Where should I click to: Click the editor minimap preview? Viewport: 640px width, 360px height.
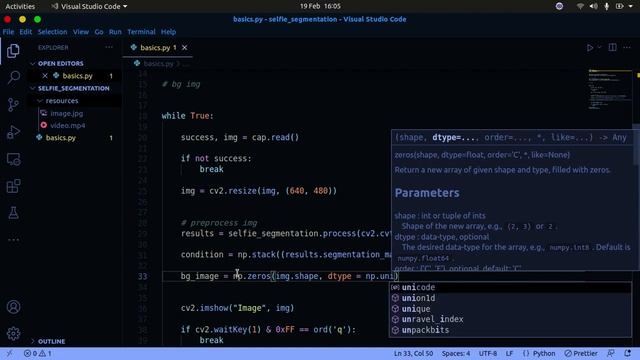[610, 90]
